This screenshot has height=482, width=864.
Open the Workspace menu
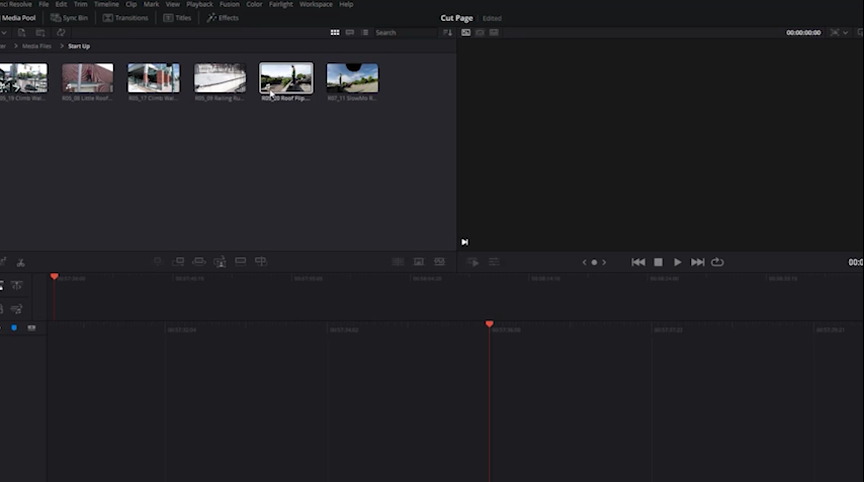coord(316,4)
